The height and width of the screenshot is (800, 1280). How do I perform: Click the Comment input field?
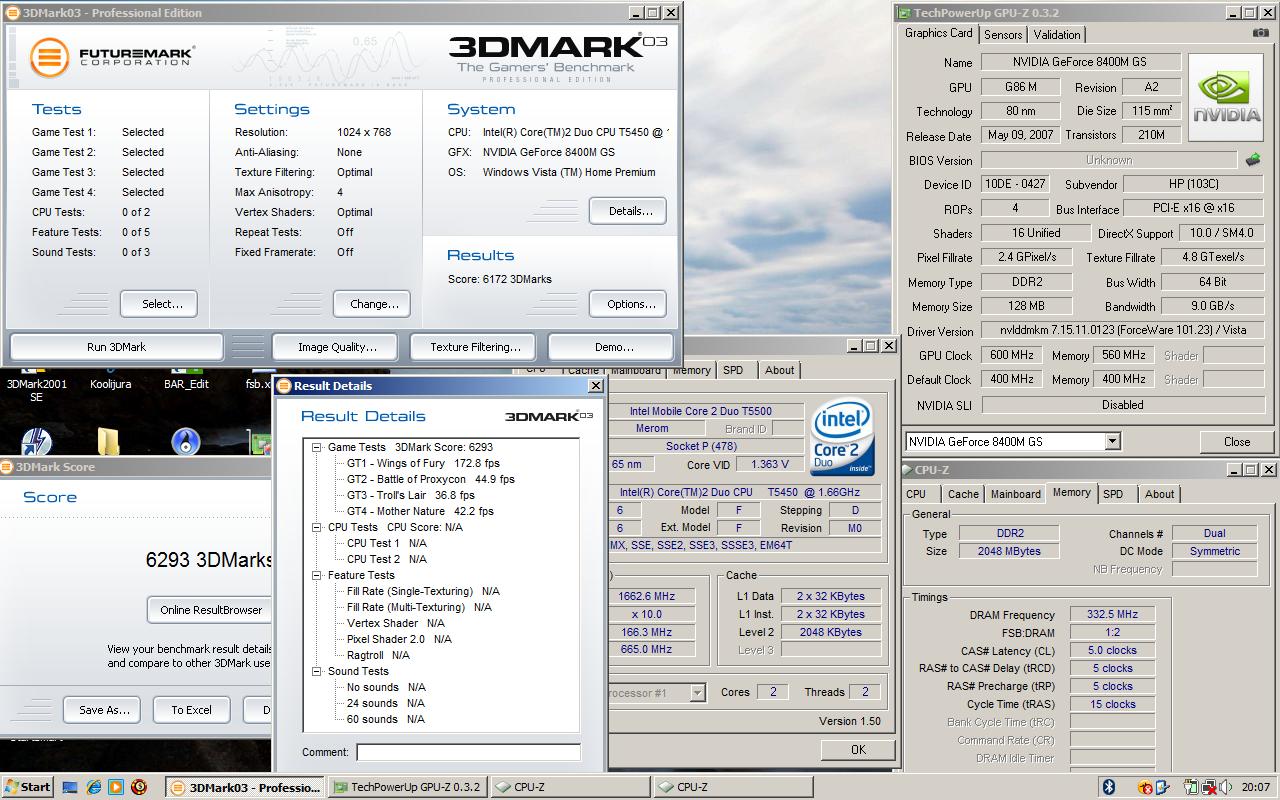468,752
